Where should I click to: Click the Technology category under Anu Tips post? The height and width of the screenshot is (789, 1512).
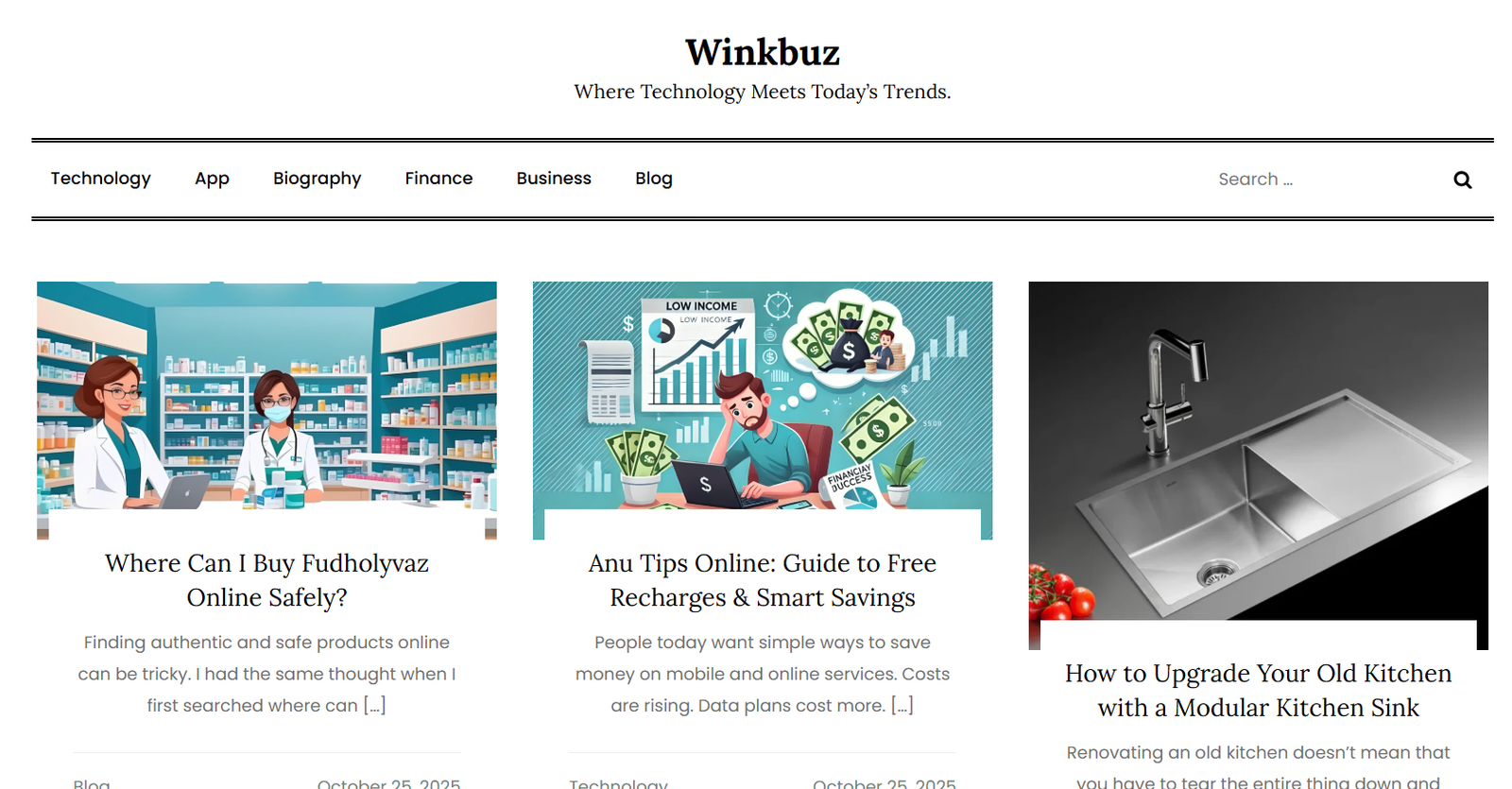coord(618,783)
